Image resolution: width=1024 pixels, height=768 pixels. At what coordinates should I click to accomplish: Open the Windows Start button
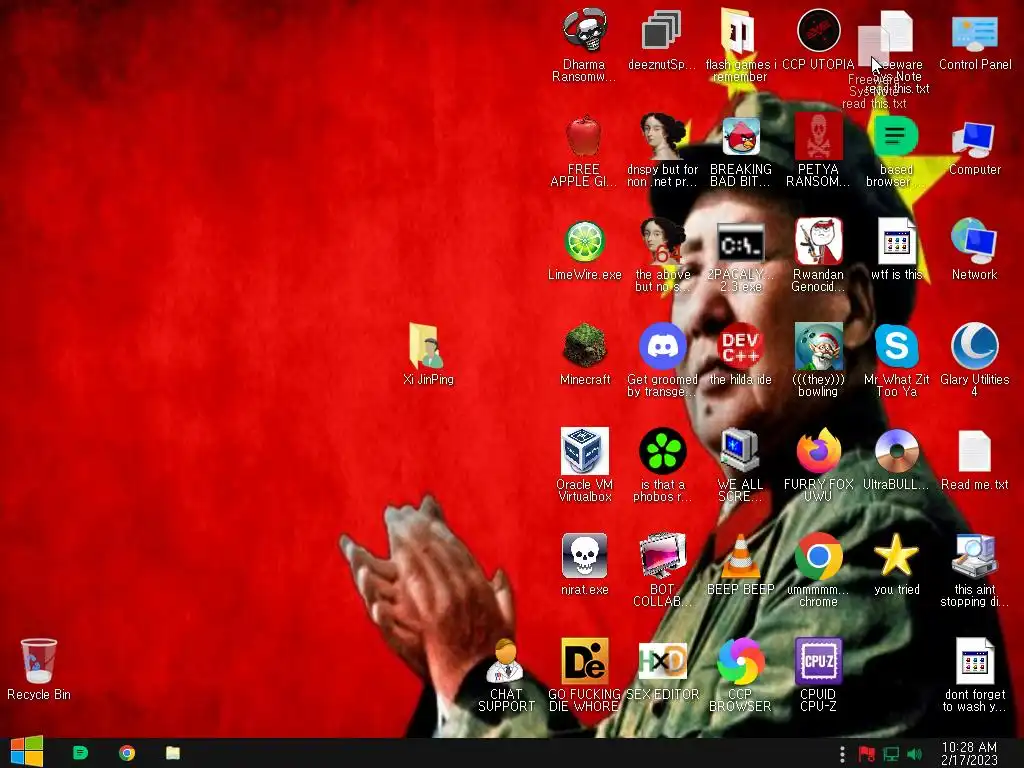pos(27,752)
